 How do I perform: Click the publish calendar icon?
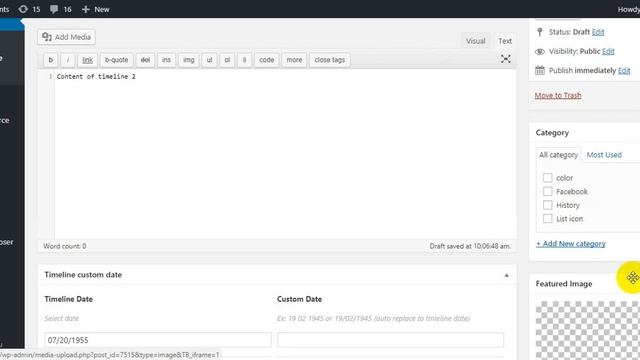[540, 70]
